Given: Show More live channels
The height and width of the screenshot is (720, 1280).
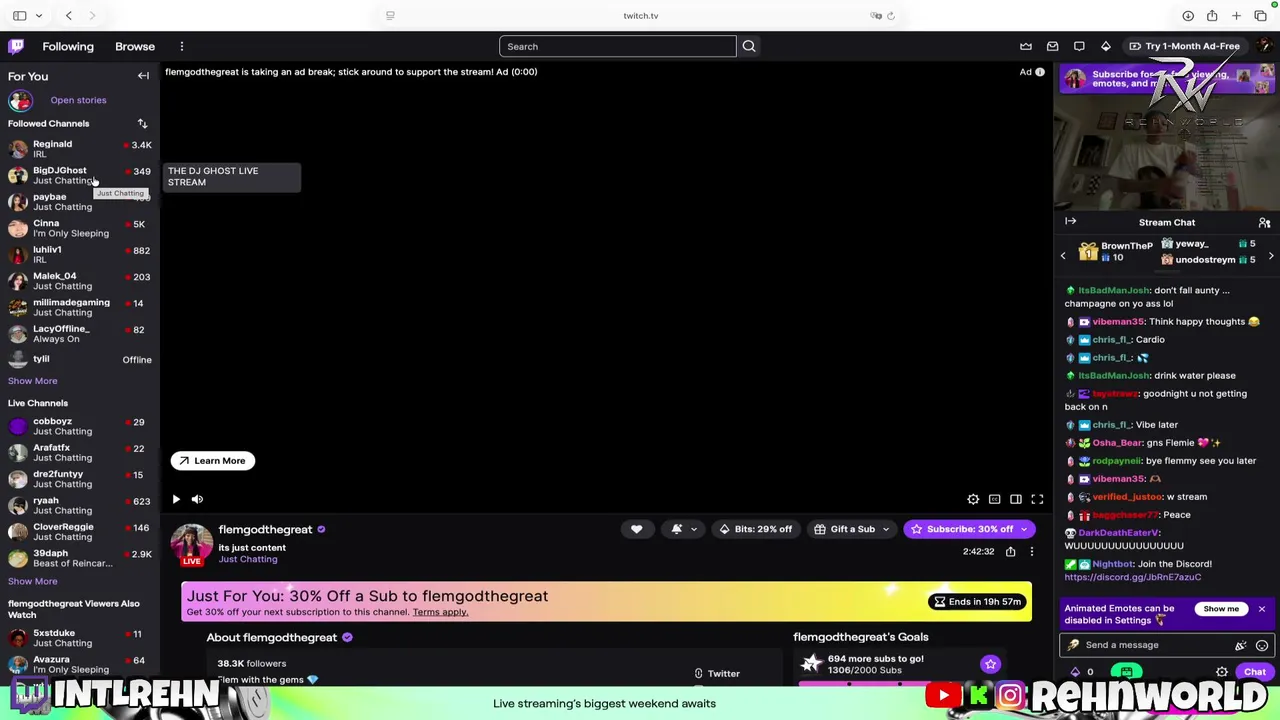Looking at the screenshot, I should [x=33, y=581].
